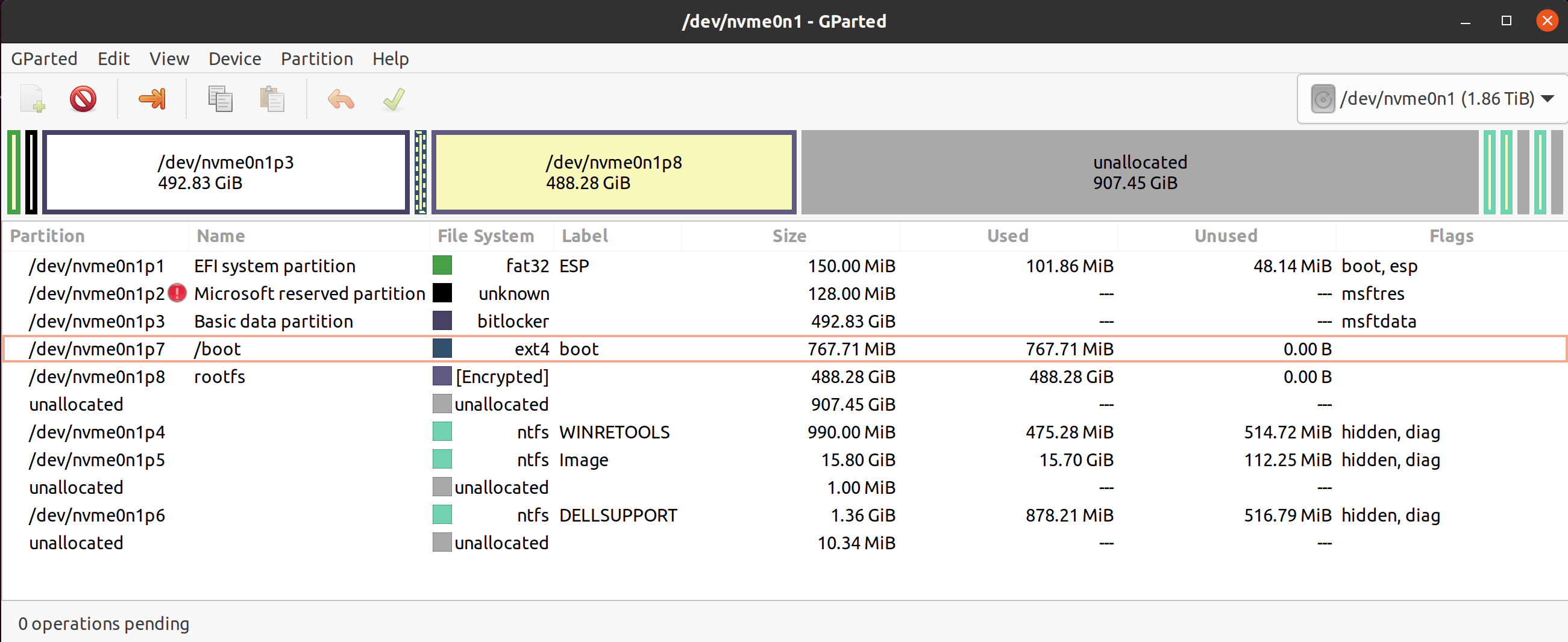Select the Delete partition toolbar icon

[x=83, y=98]
